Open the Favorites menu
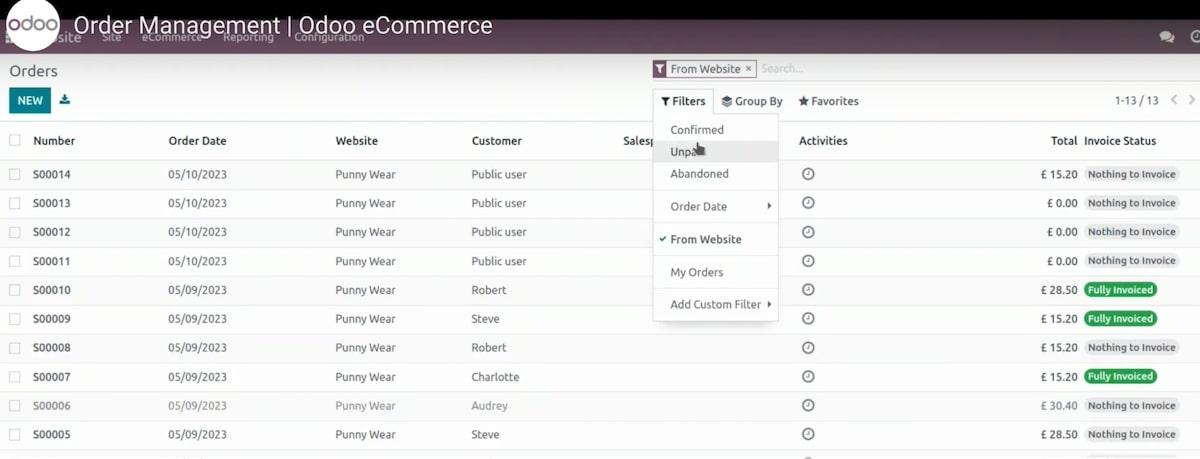 click(x=828, y=101)
